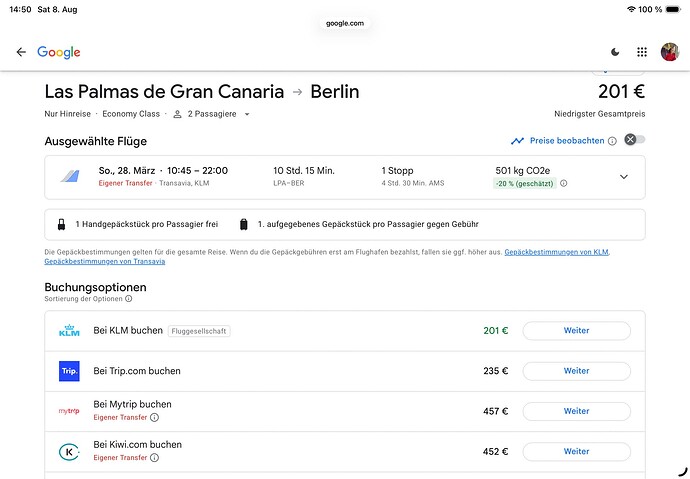Click the 457 € Mytrip price

pos(495,411)
